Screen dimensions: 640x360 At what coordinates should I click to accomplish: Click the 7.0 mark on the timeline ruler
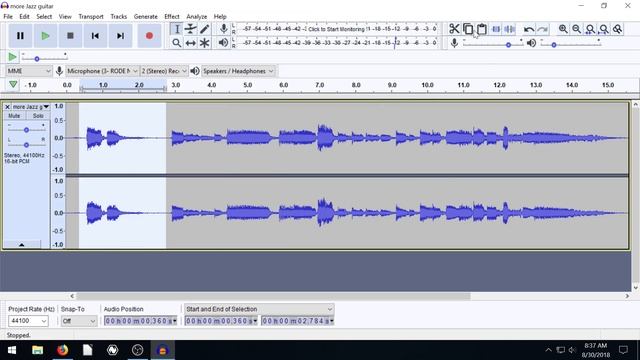pyautogui.click(x=320, y=85)
